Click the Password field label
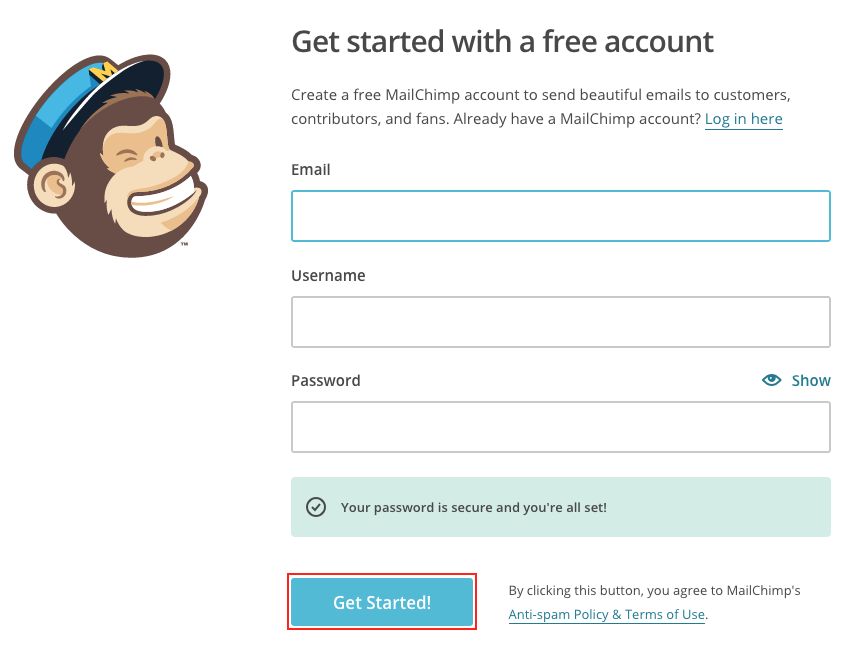The width and height of the screenshot is (862, 650). point(325,380)
